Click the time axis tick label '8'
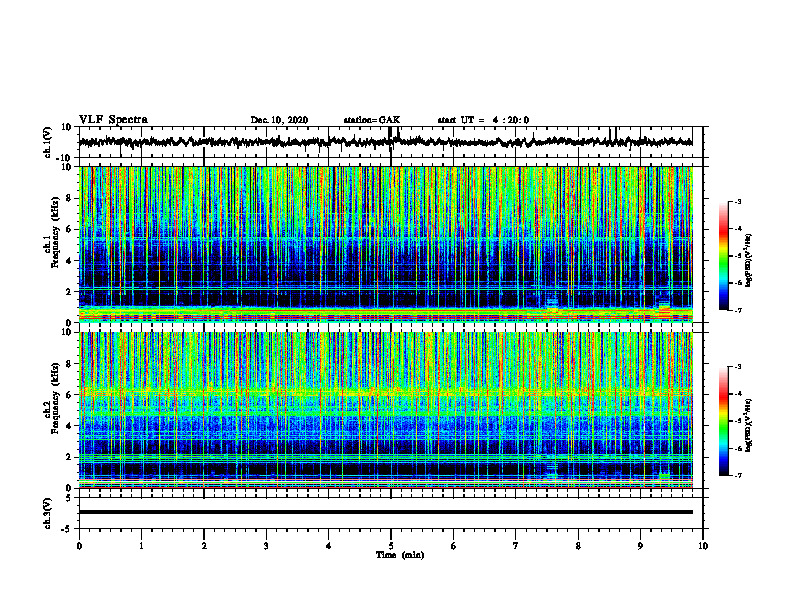Image resolution: width=792 pixels, height=612 pixels. pos(578,546)
